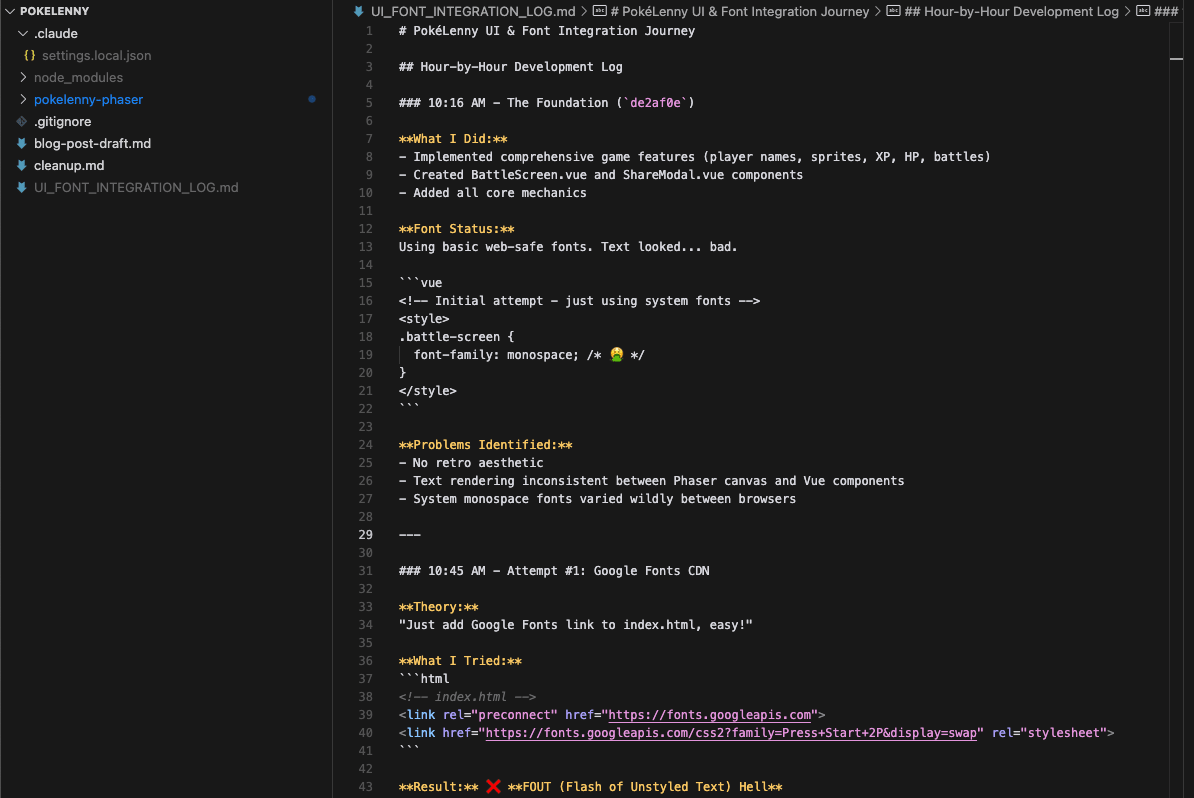
Task: Select the node_modules folder name
Action: coord(78,77)
